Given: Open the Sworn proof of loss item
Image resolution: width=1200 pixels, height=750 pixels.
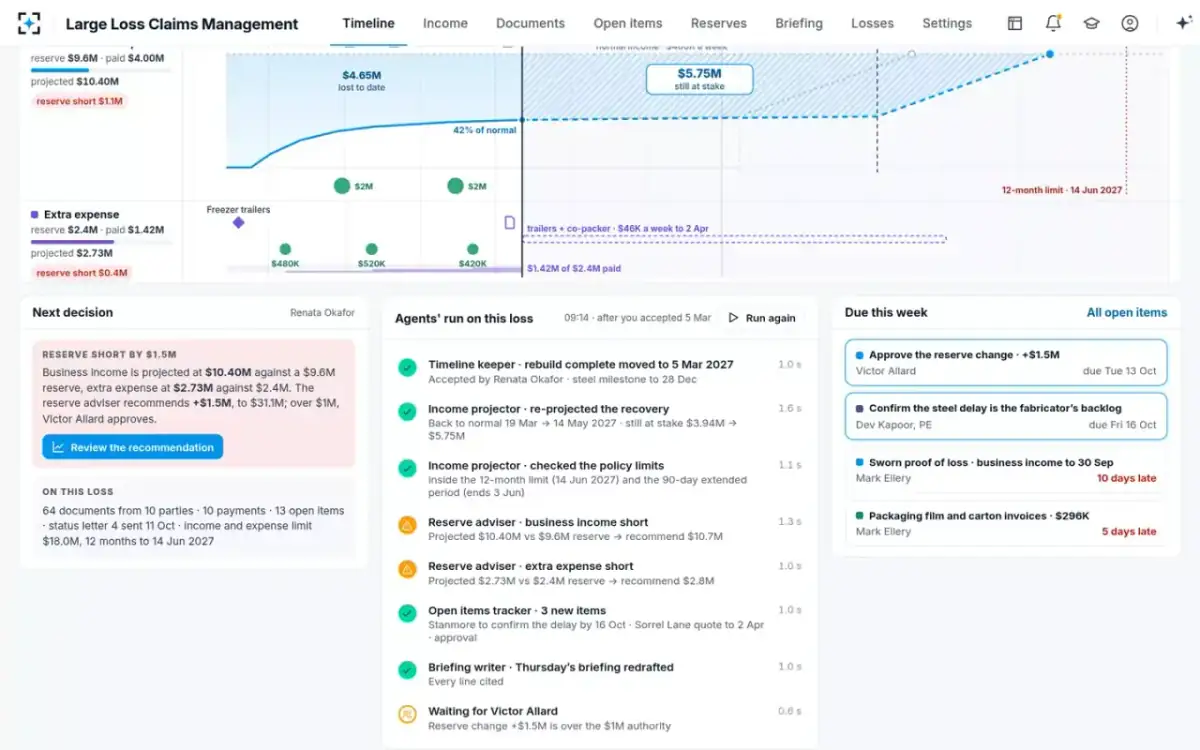Looking at the screenshot, I should tap(1006, 470).
